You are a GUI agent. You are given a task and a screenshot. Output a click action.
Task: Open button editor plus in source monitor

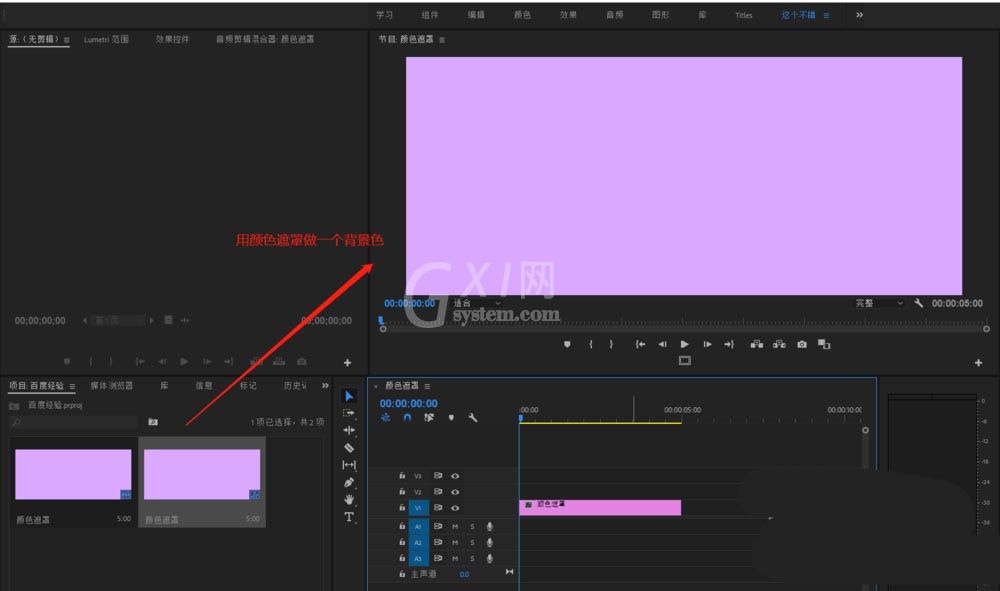pyautogui.click(x=348, y=363)
